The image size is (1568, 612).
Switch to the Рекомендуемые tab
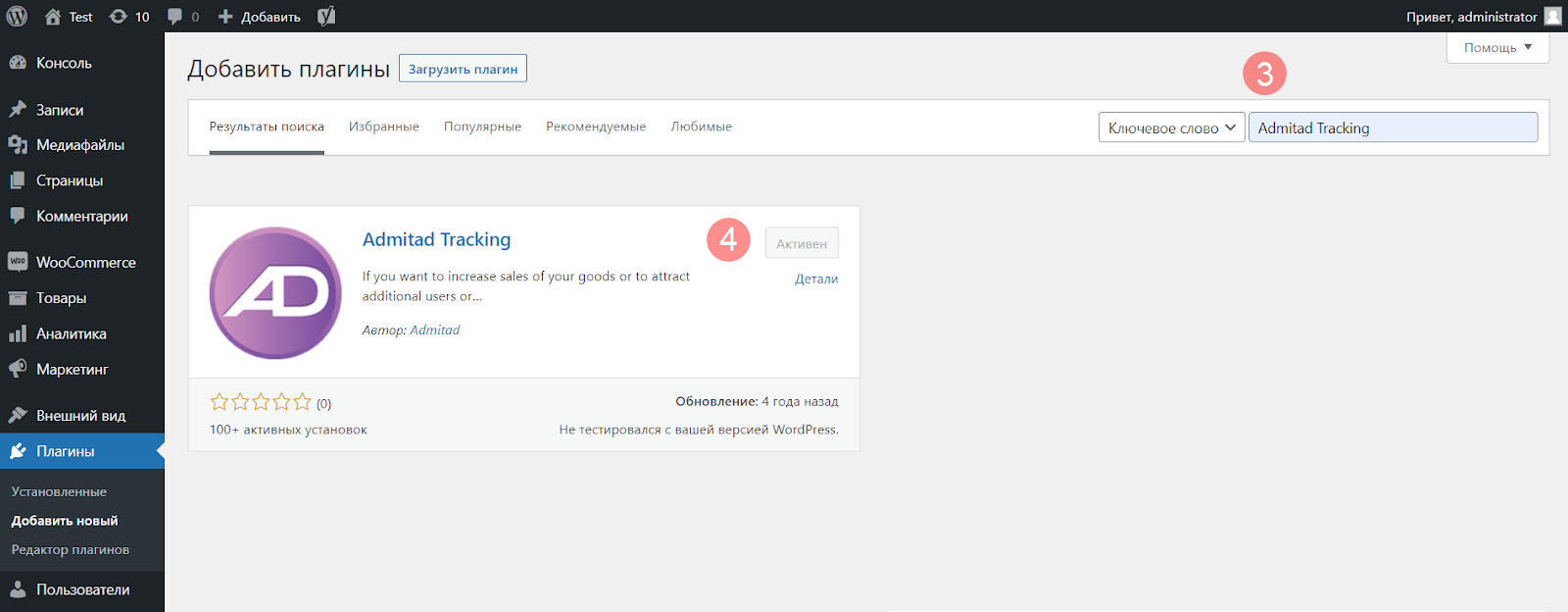tap(596, 127)
